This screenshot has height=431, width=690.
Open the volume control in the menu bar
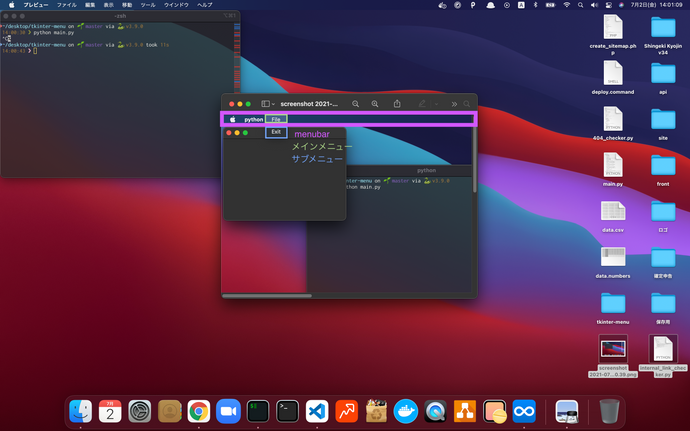pyautogui.click(x=594, y=5)
